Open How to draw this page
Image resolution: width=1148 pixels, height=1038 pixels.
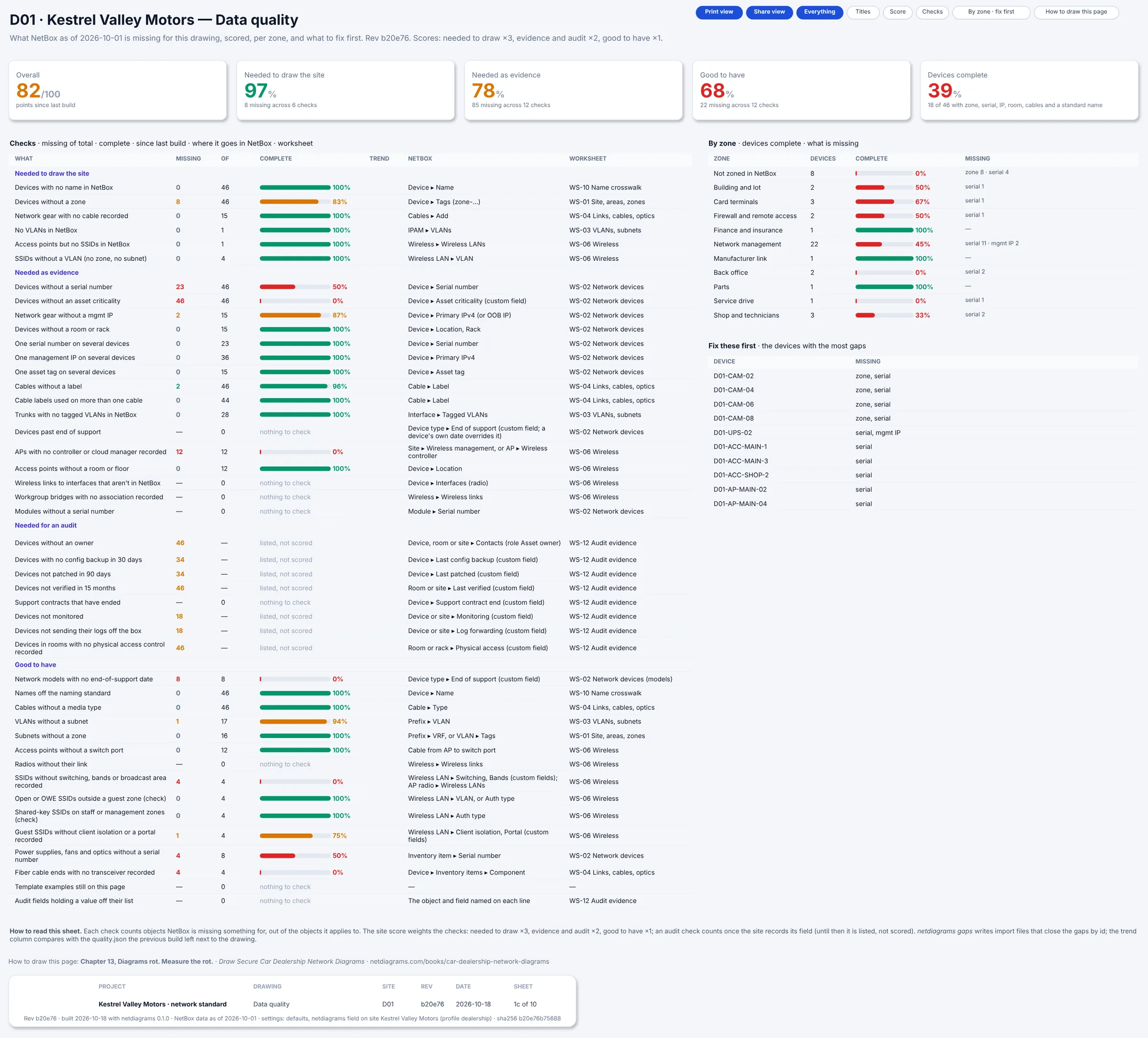pos(1076,12)
